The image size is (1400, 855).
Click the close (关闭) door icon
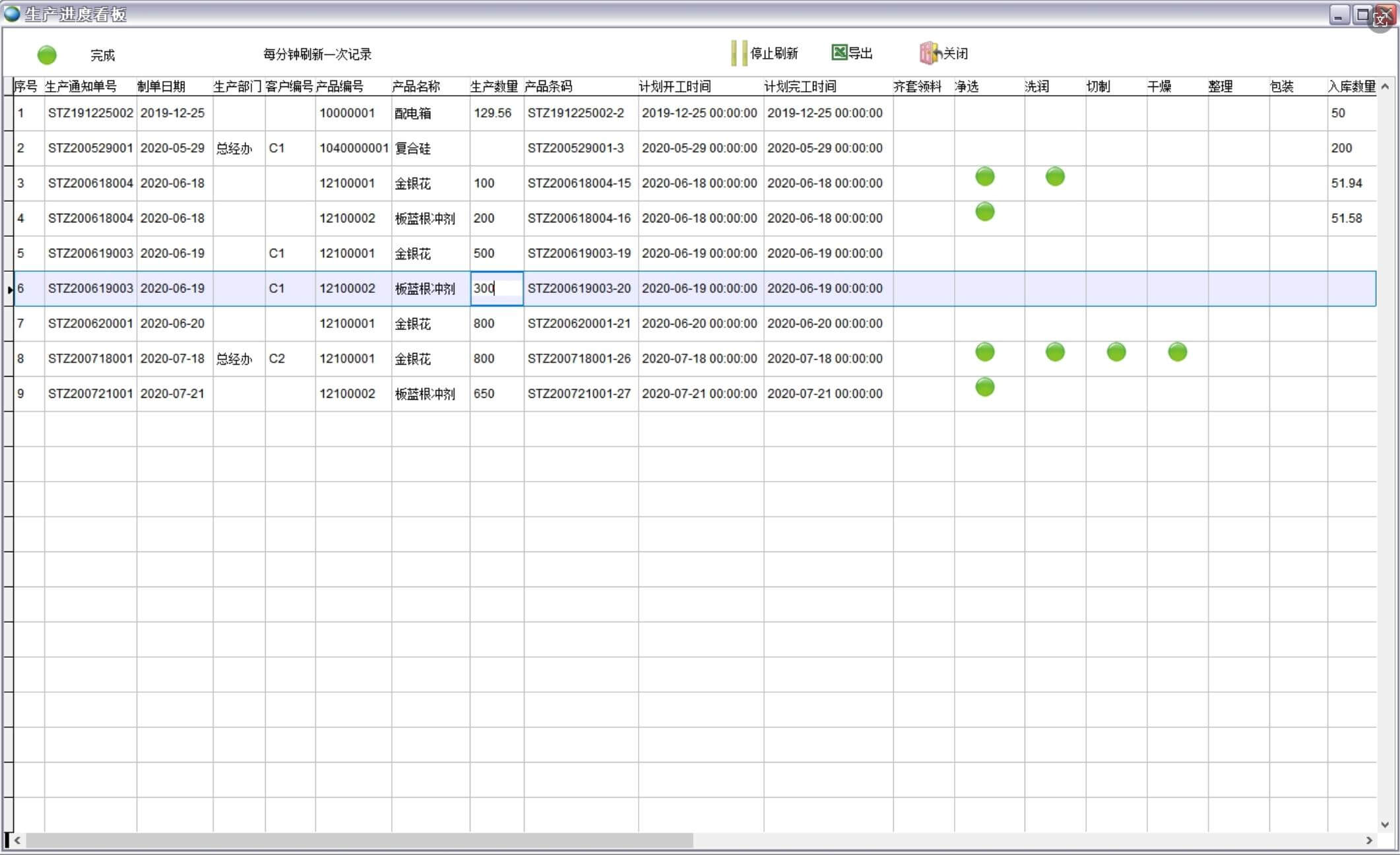pos(930,53)
